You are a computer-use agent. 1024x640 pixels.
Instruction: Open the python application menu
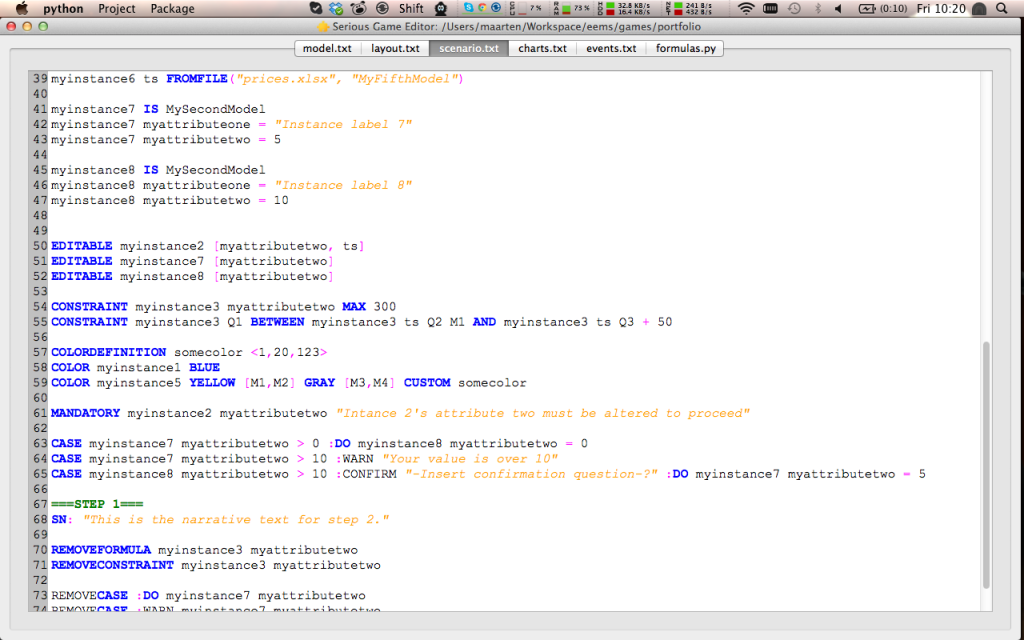click(x=63, y=8)
